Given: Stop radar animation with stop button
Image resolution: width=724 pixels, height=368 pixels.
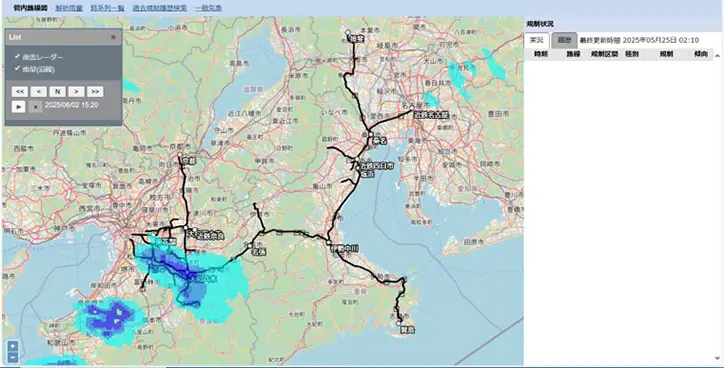Looking at the screenshot, I should (x=35, y=107).
